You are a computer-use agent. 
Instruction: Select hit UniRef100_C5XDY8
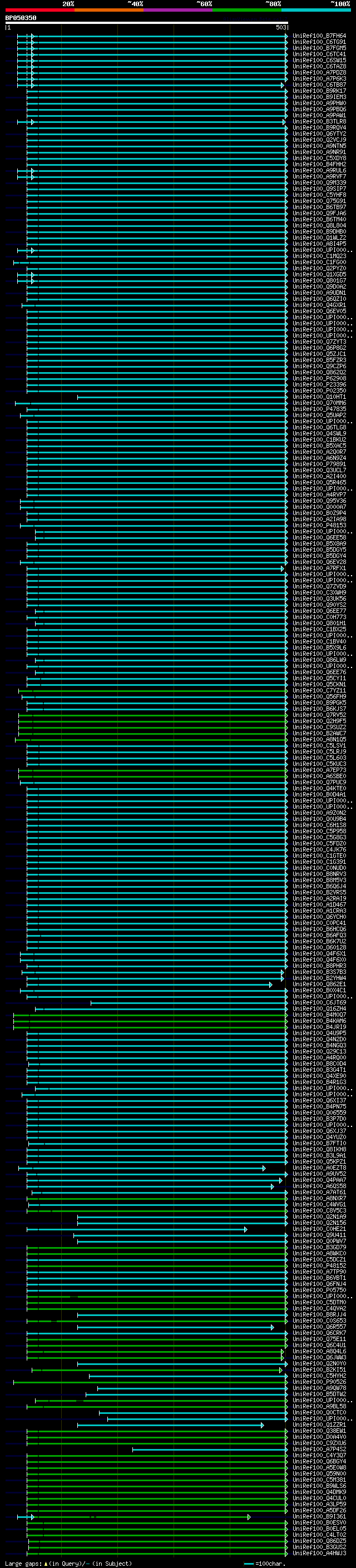(319, 159)
